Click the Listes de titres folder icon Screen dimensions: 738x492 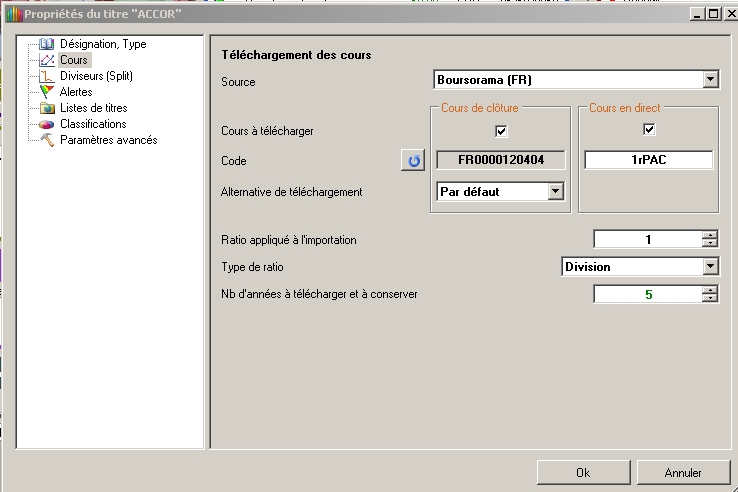[x=46, y=108]
